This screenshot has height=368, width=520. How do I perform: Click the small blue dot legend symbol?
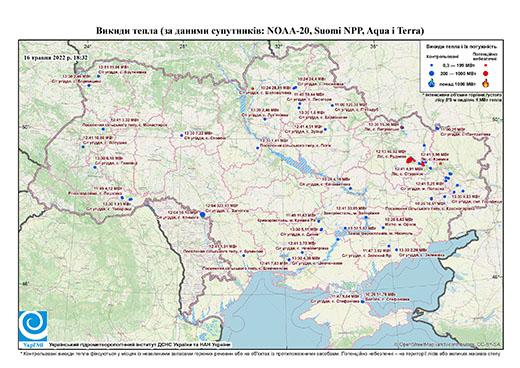431,65
